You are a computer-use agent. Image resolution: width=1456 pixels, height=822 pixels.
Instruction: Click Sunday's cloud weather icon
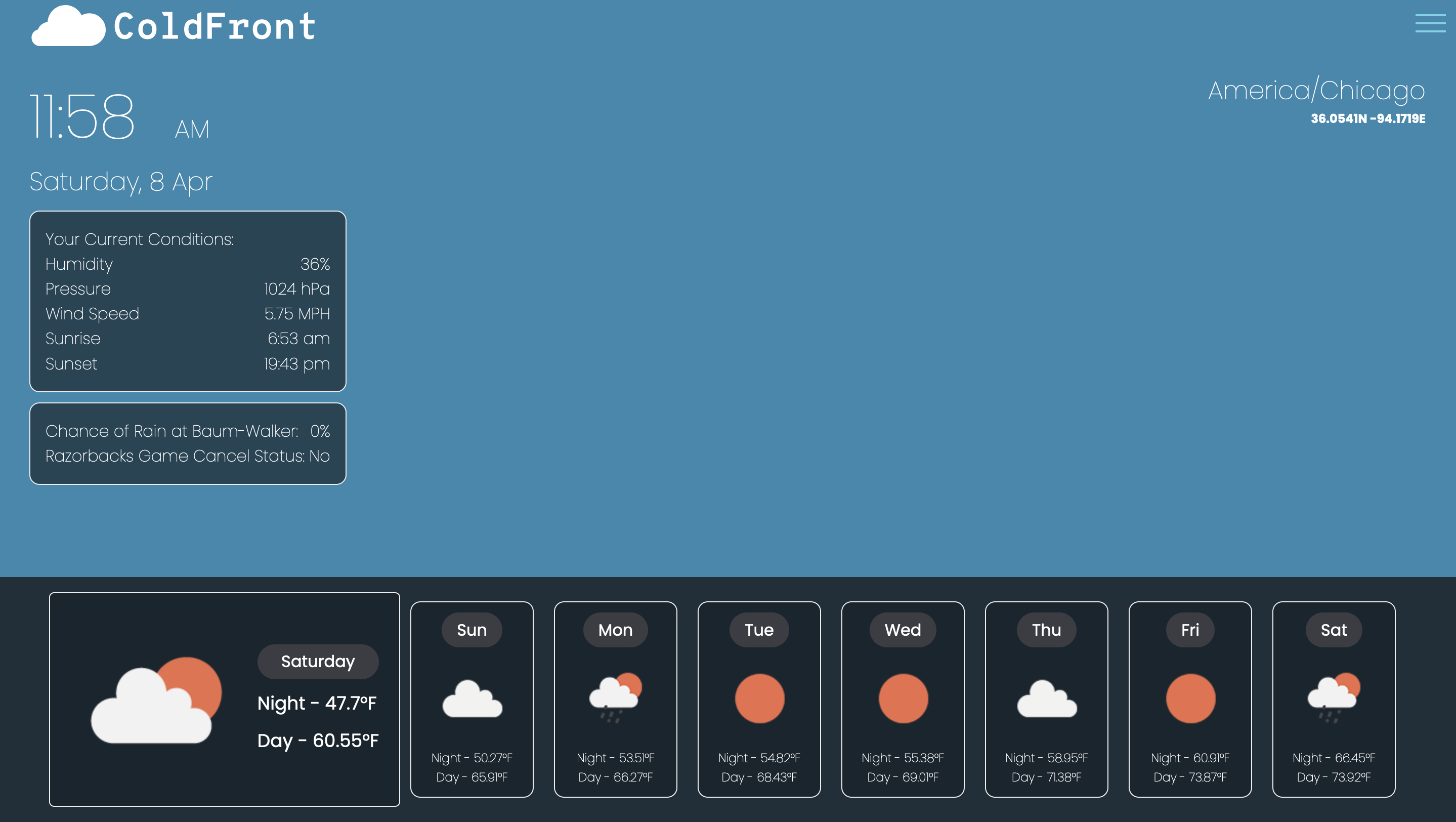472,699
